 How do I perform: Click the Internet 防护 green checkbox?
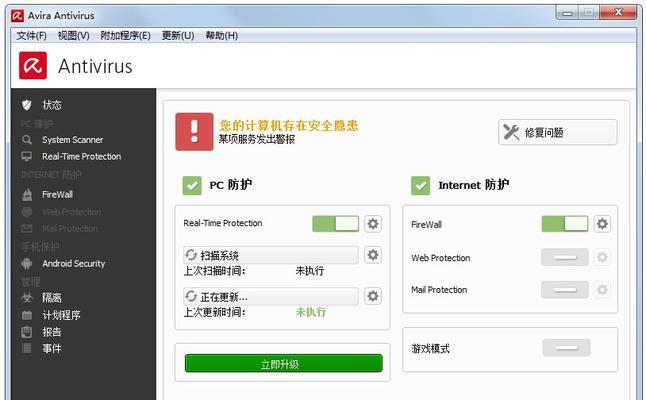[421, 185]
